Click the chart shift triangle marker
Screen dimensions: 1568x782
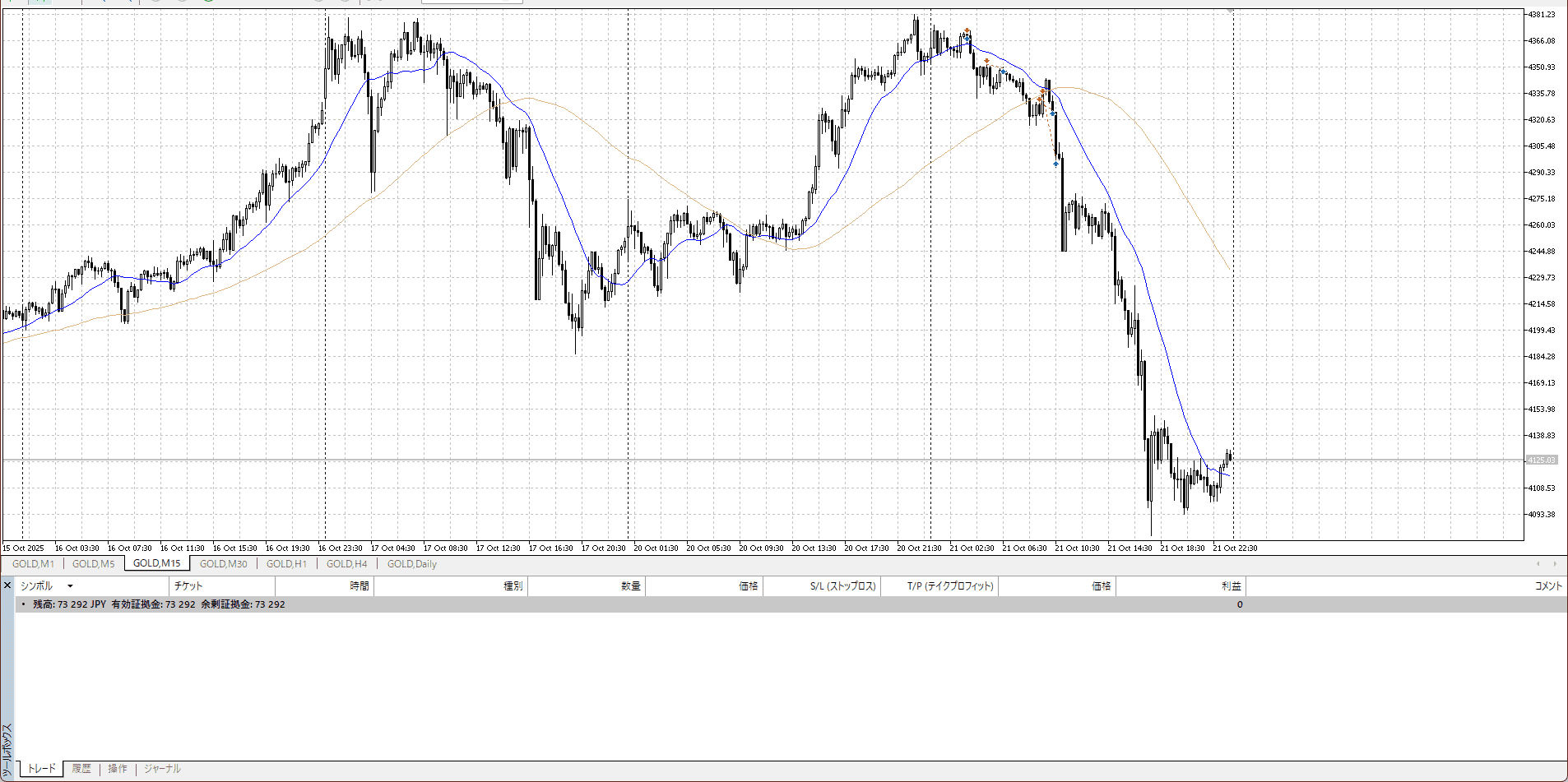click(x=1231, y=11)
